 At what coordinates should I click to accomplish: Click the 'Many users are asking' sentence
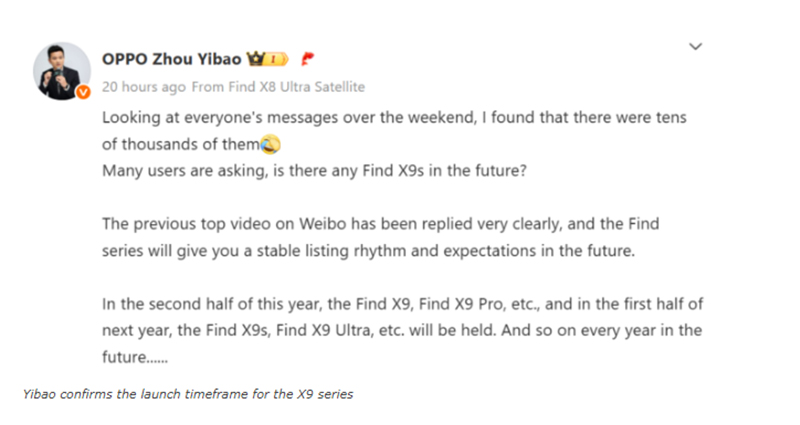point(314,170)
